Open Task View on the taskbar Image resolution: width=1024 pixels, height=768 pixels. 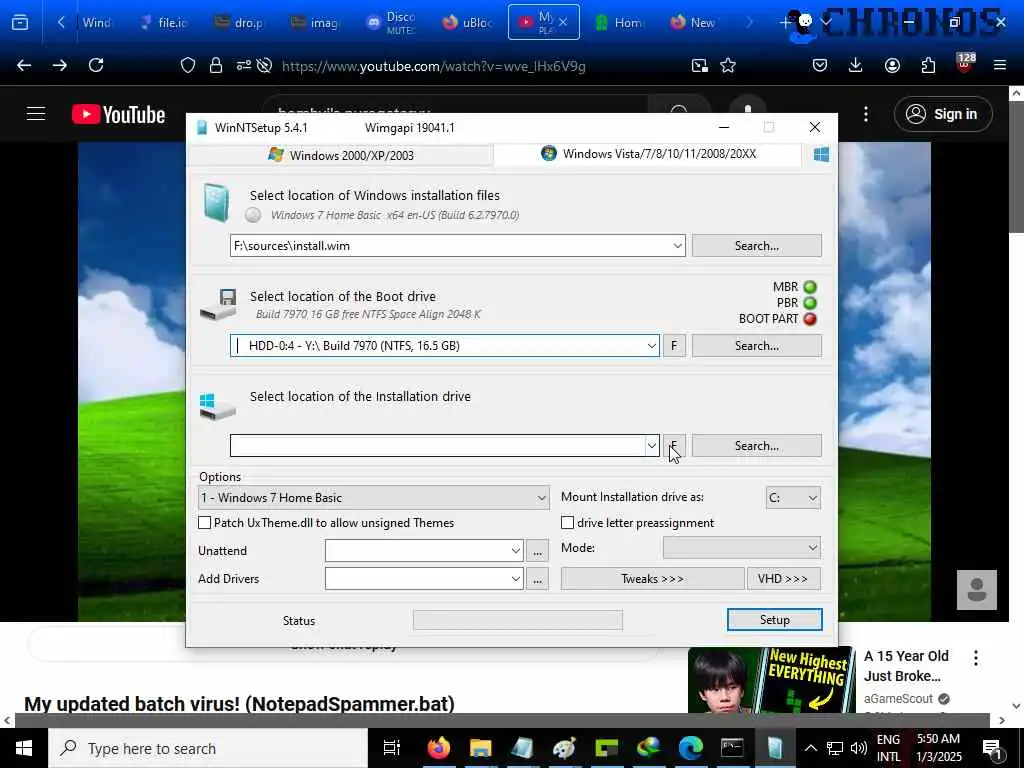[x=391, y=748]
